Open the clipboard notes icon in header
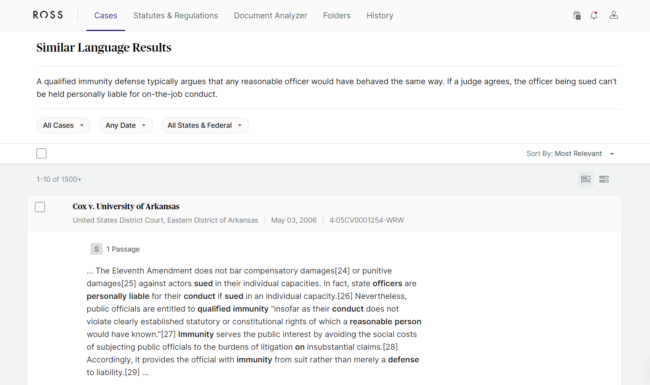This screenshot has width=650, height=385. [577, 15]
